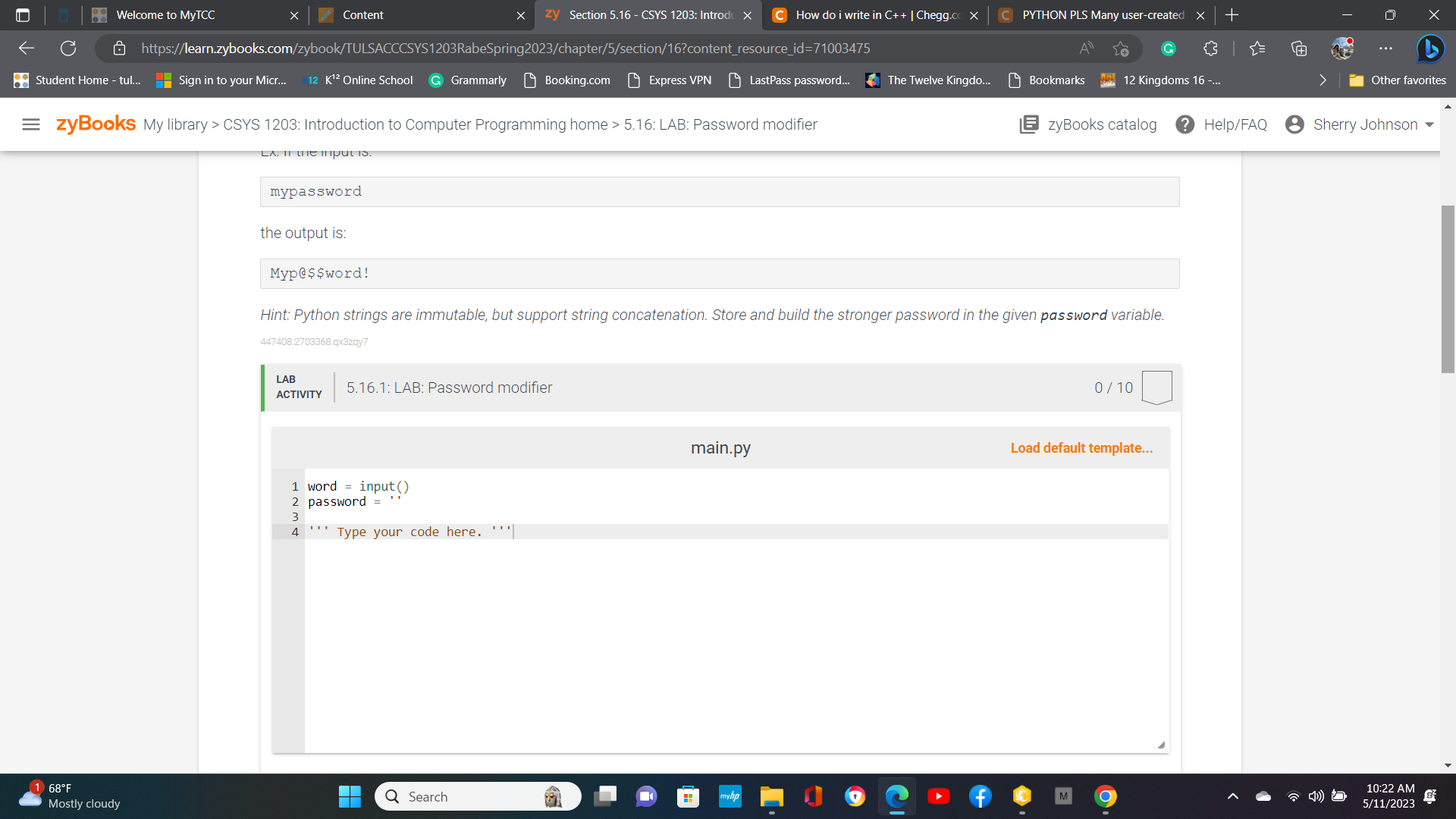Refresh the current zyBooks page

[68, 48]
